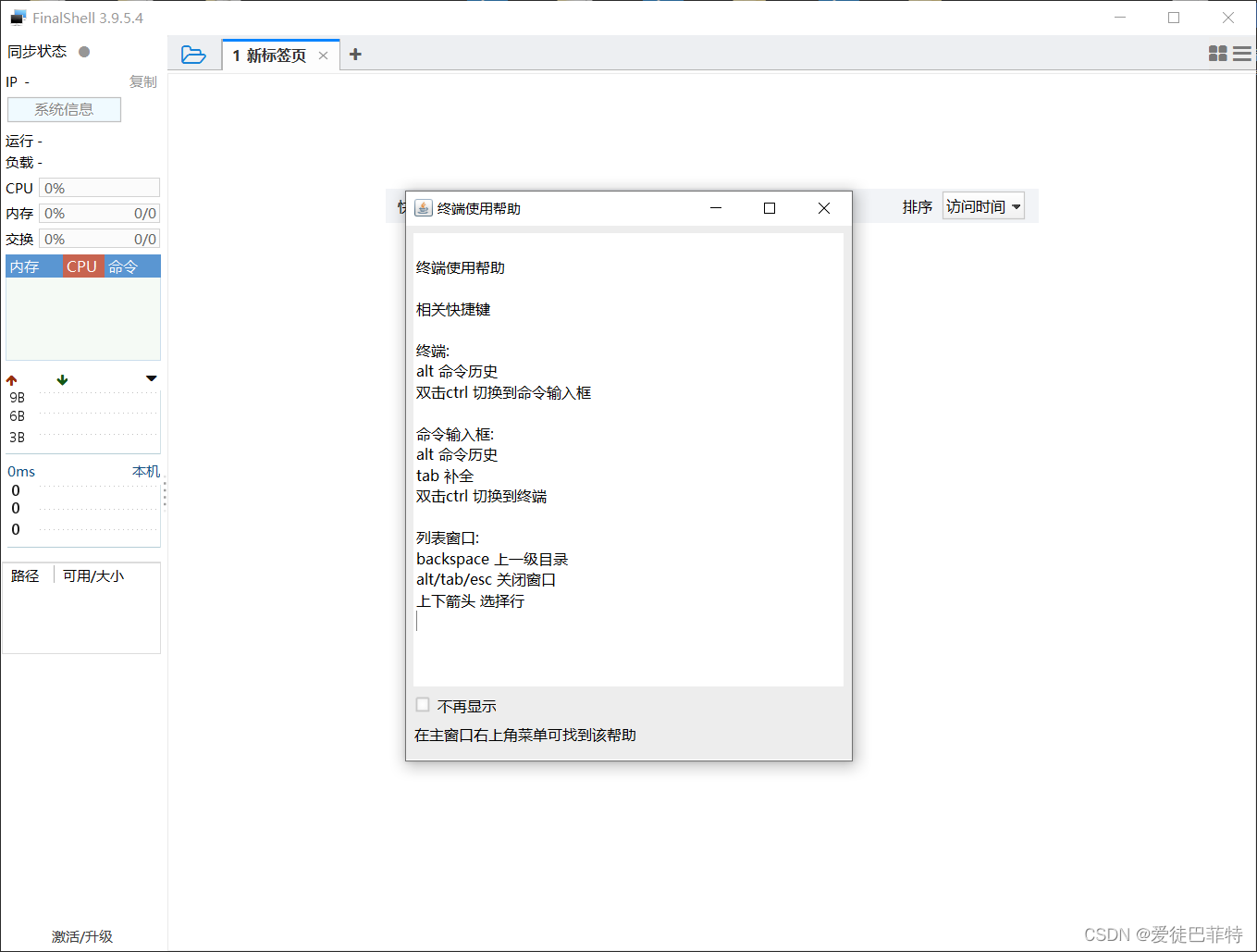Click the download traffic down arrow
This screenshot has width=1257, height=952.
(62, 380)
